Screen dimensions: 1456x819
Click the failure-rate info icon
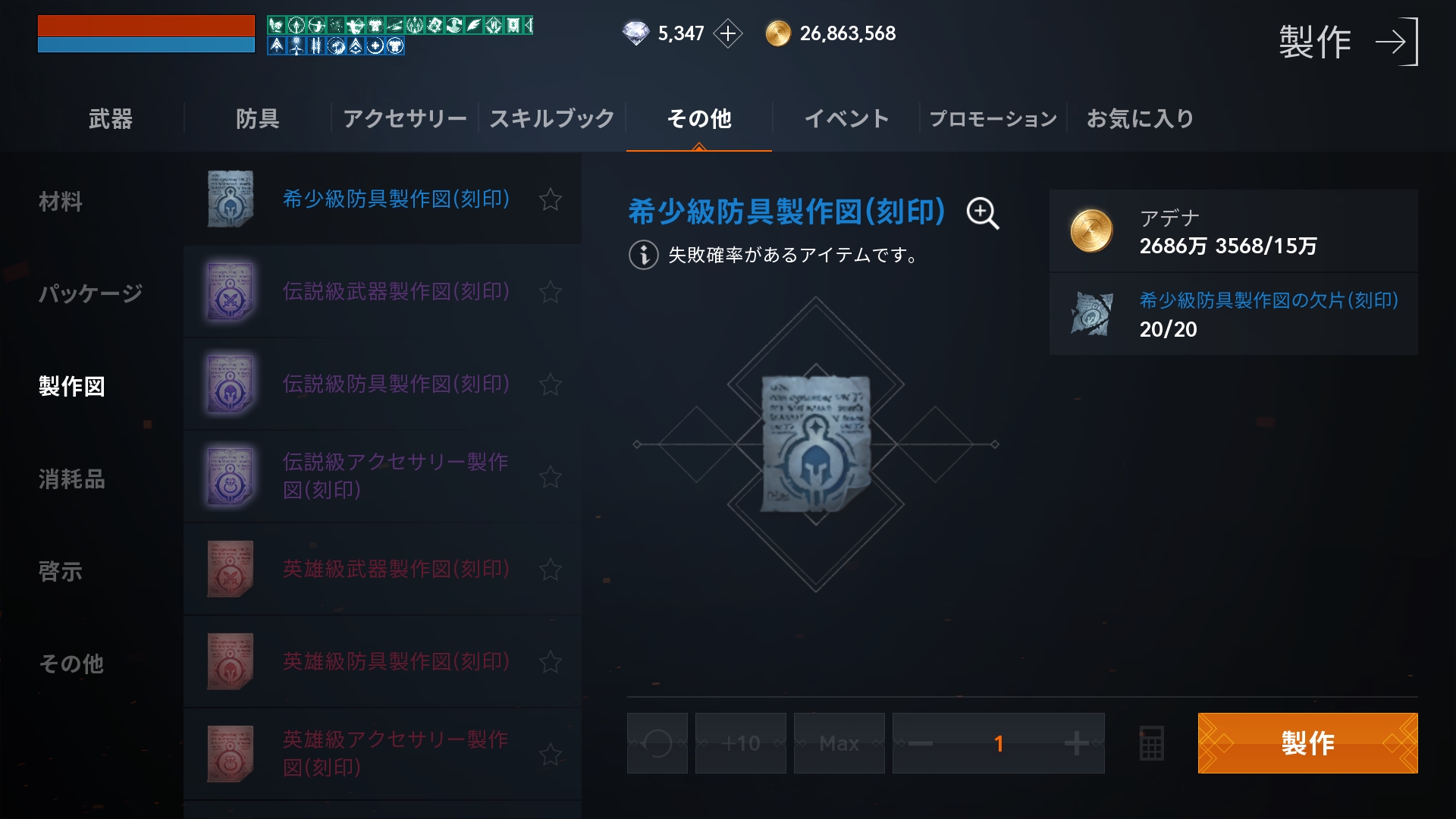point(643,255)
